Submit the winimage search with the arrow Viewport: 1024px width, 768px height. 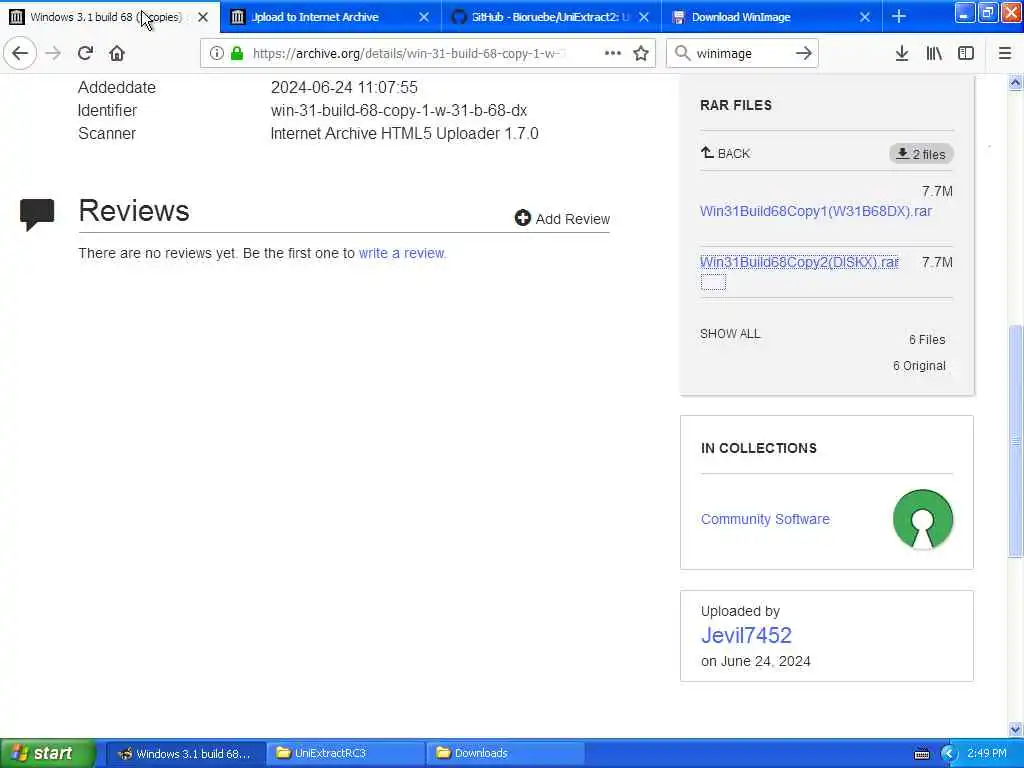tap(804, 53)
